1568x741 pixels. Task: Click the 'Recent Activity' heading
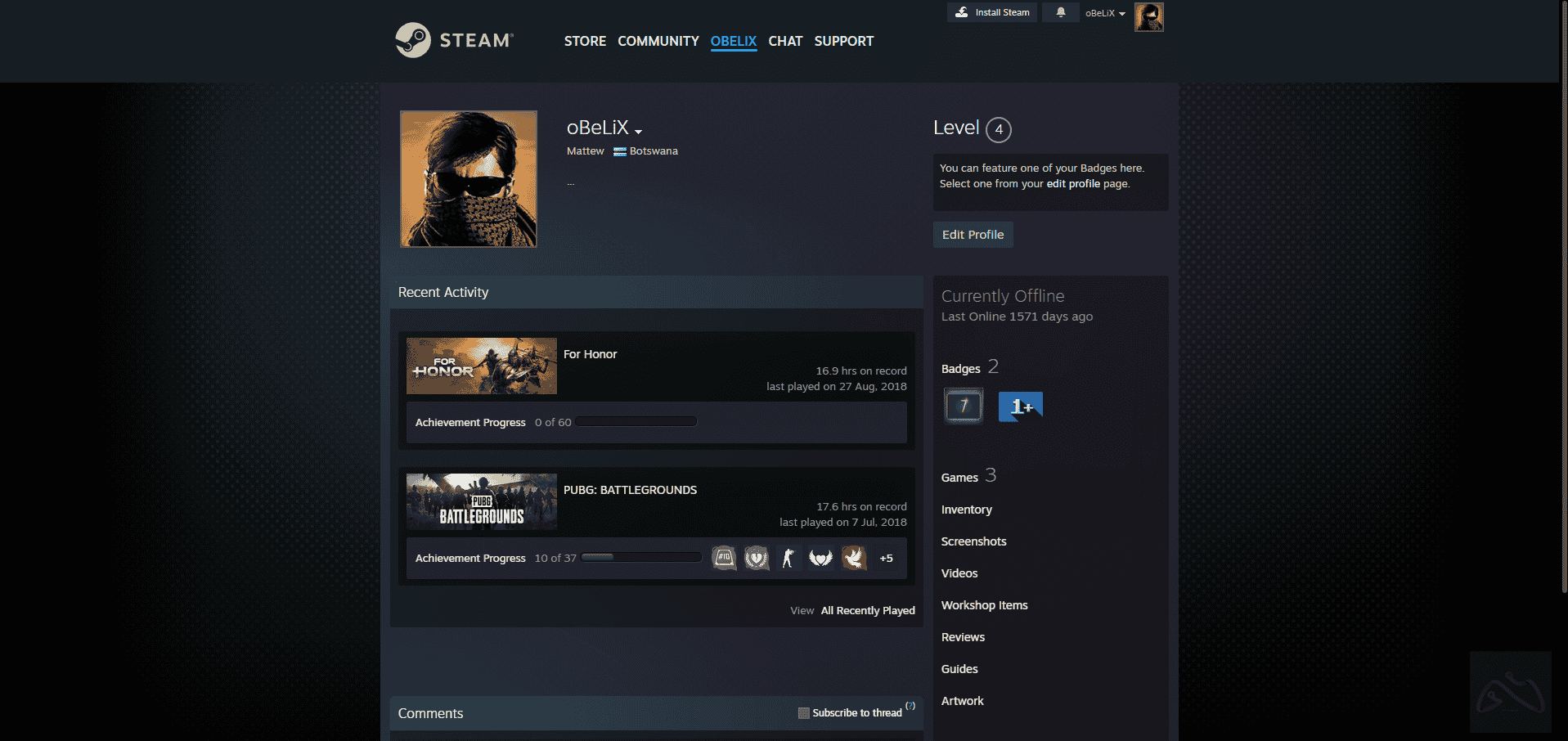443,293
